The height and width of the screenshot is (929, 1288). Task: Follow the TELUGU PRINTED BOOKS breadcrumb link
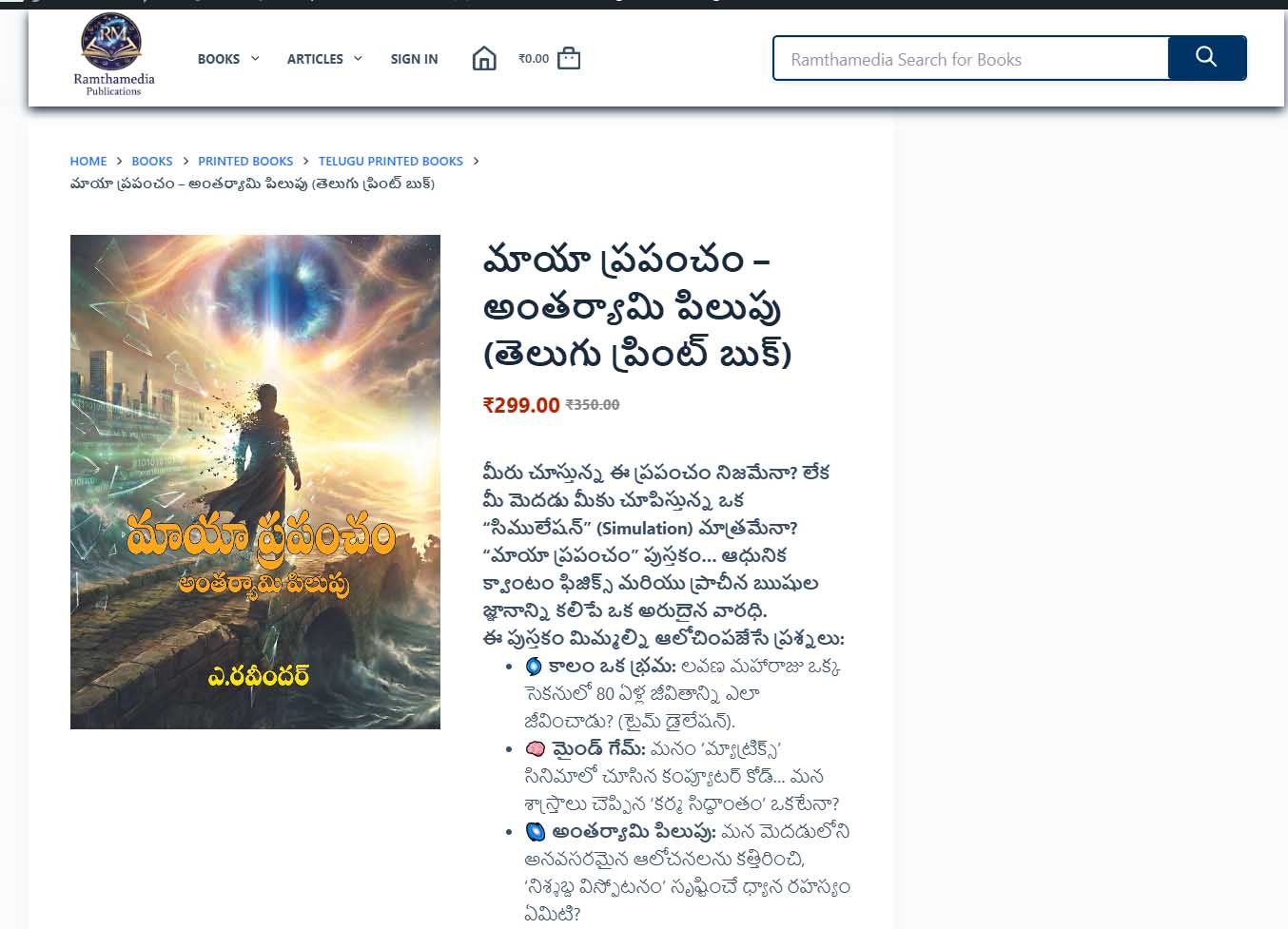click(x=391, y=161)
